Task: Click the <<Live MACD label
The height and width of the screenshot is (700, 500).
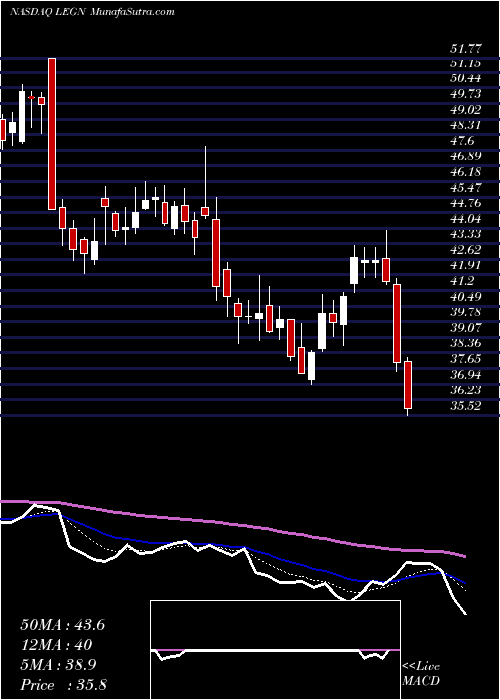Action: (x=421, y=674)
